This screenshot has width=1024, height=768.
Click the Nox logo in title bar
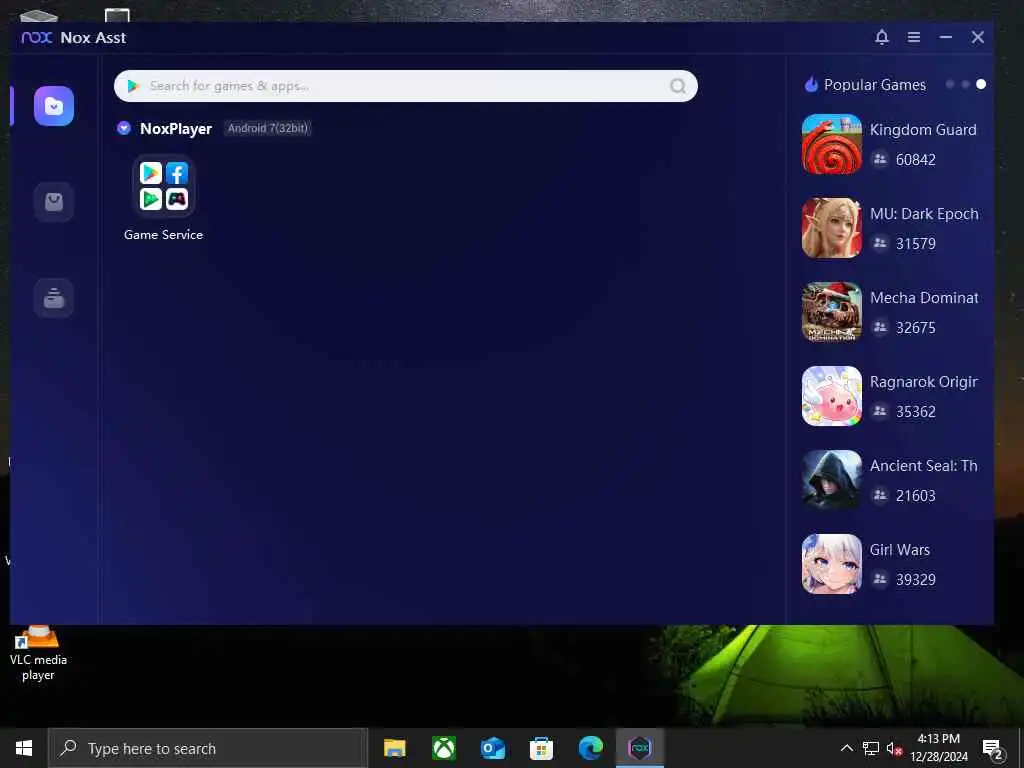tap(37, 38)
